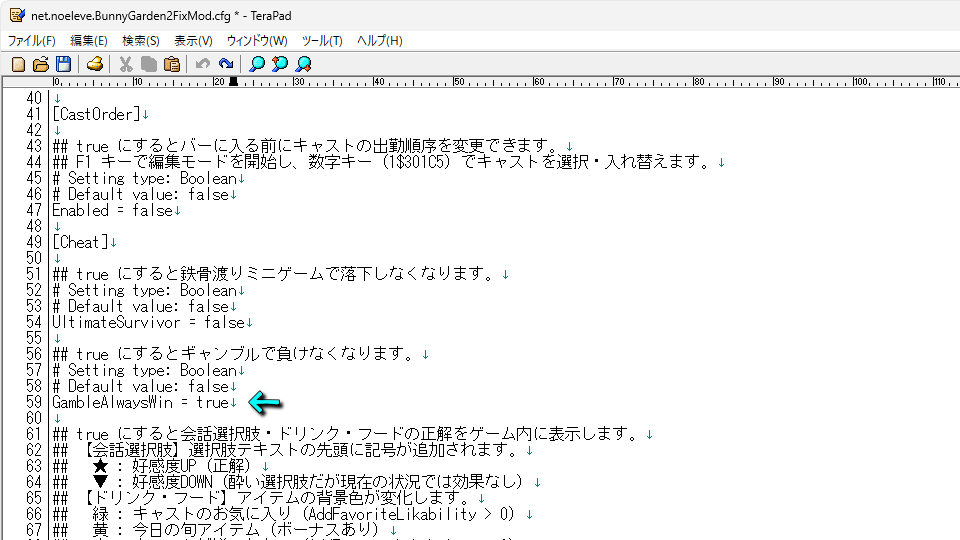Image resolution: width=960 pixels, height=540 pixels.
Task: Open the 編集(E) menu
Action: [89, 41]
